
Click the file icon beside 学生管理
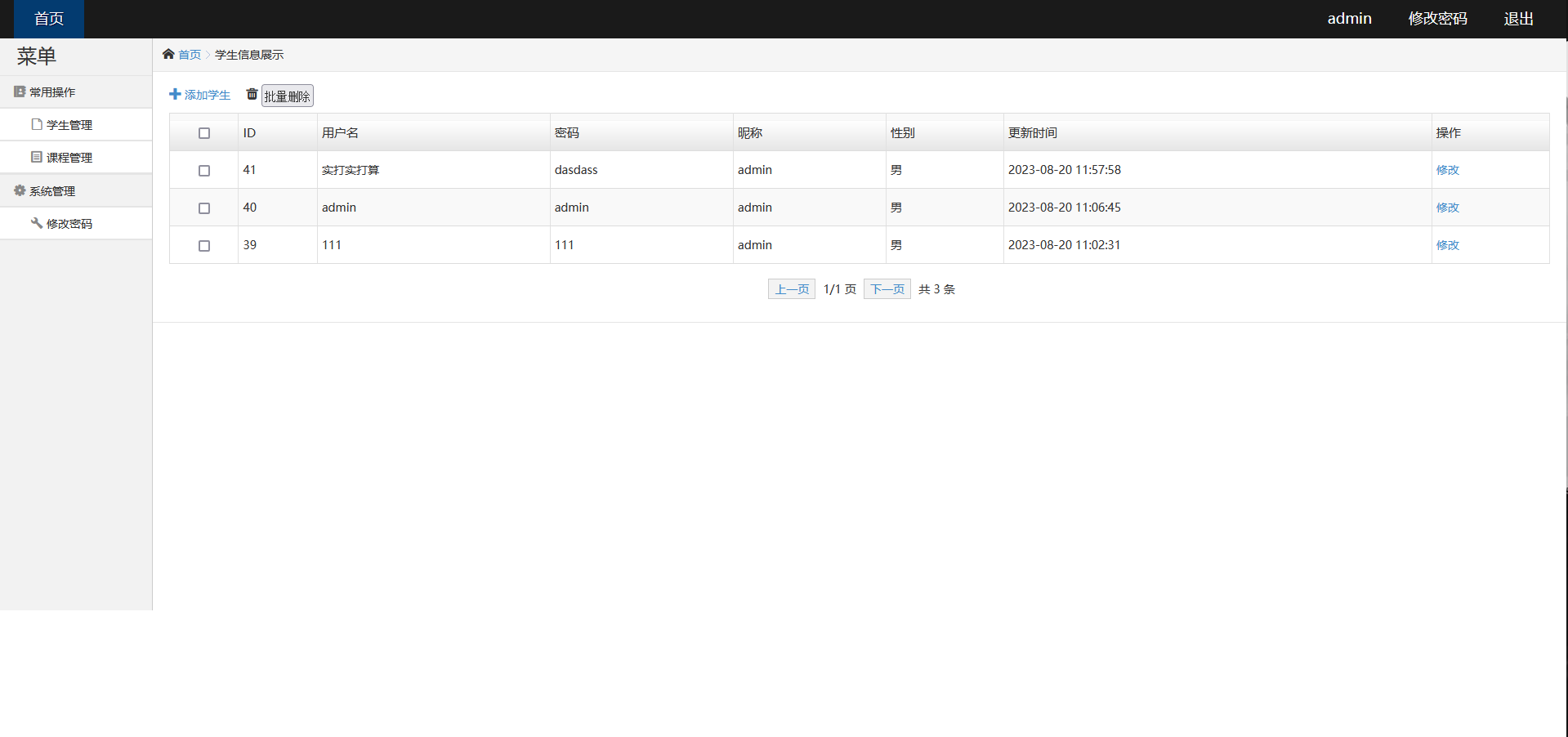pyautogui.click(x=37, y=124)
